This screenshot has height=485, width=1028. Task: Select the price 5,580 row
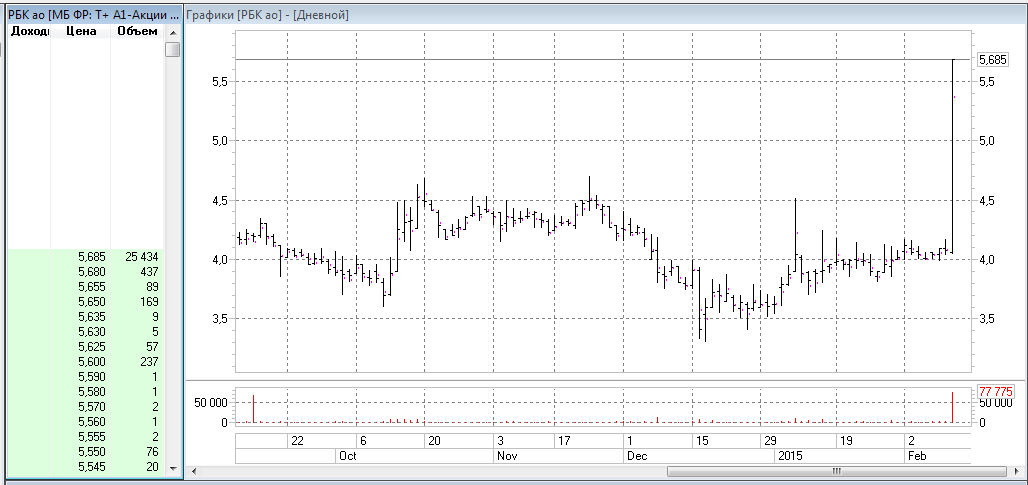pyautogui.click(x=85, y=392)
